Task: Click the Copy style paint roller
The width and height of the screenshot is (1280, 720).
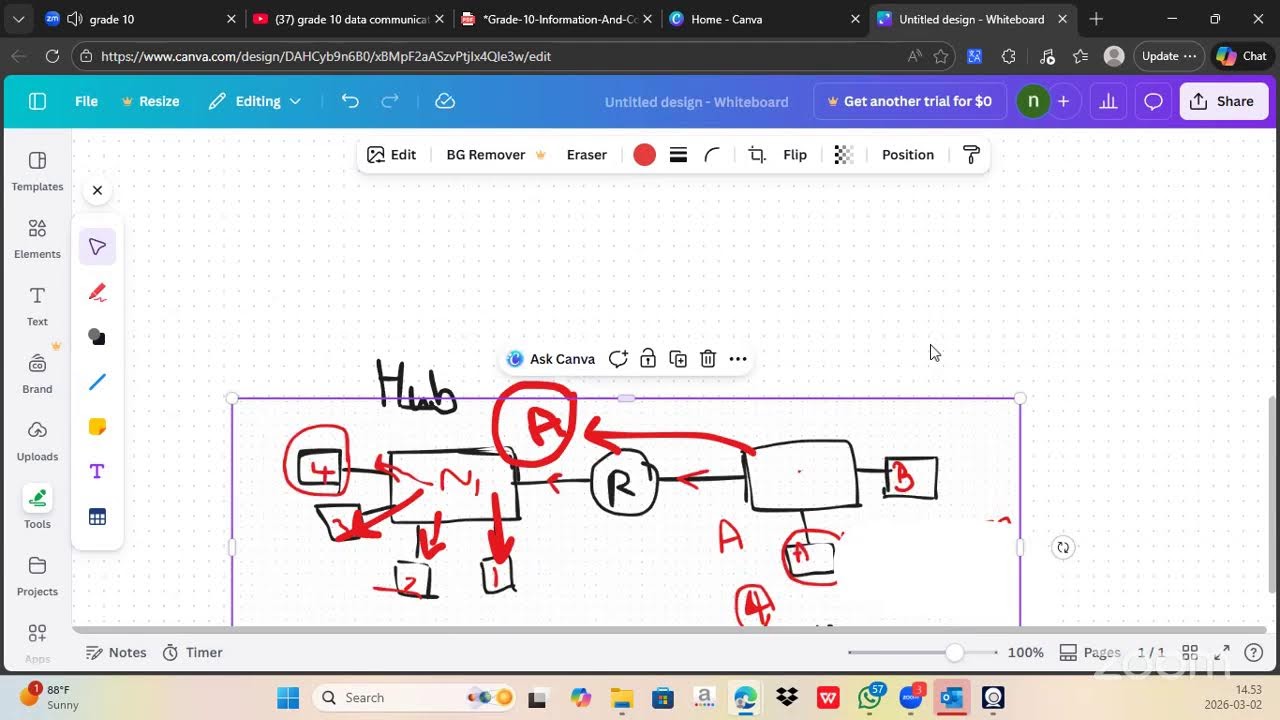Action: [971, 155]
